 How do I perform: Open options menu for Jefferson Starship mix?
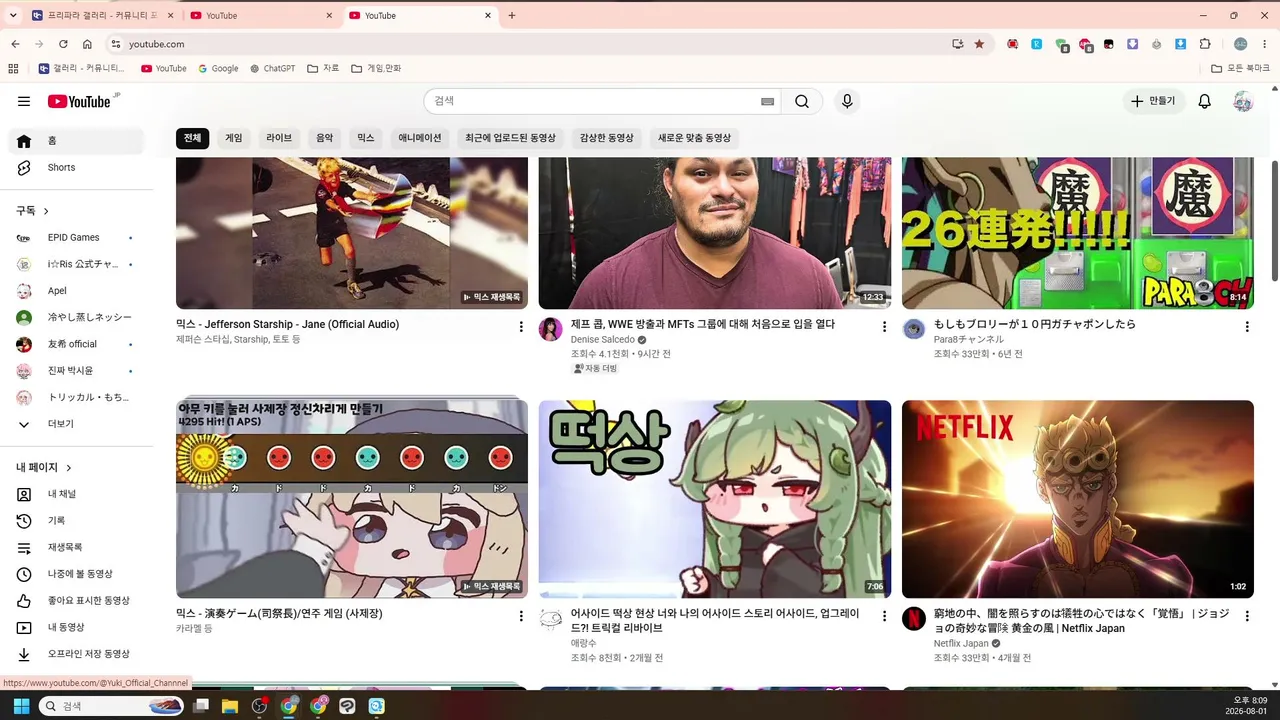click(x=521, y=327)
